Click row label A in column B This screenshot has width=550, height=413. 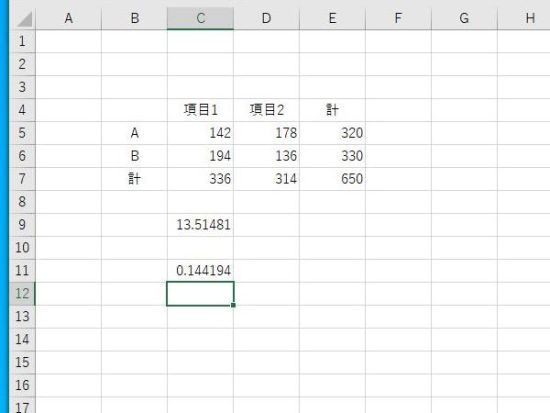(134, 133)
